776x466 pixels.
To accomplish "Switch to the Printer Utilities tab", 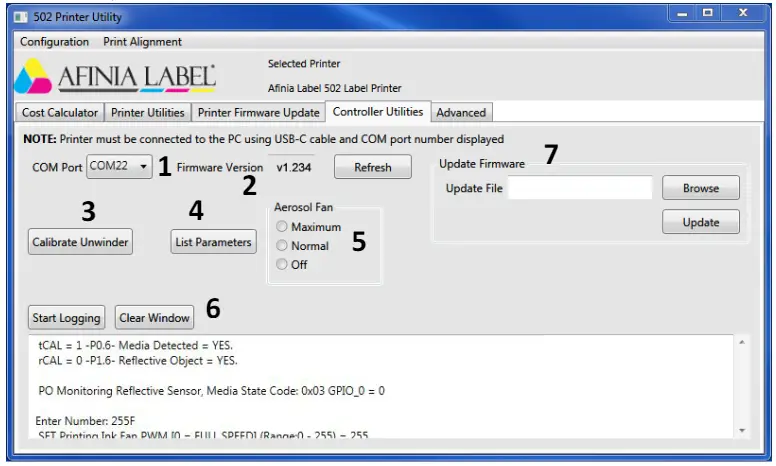I will (147, 113).
